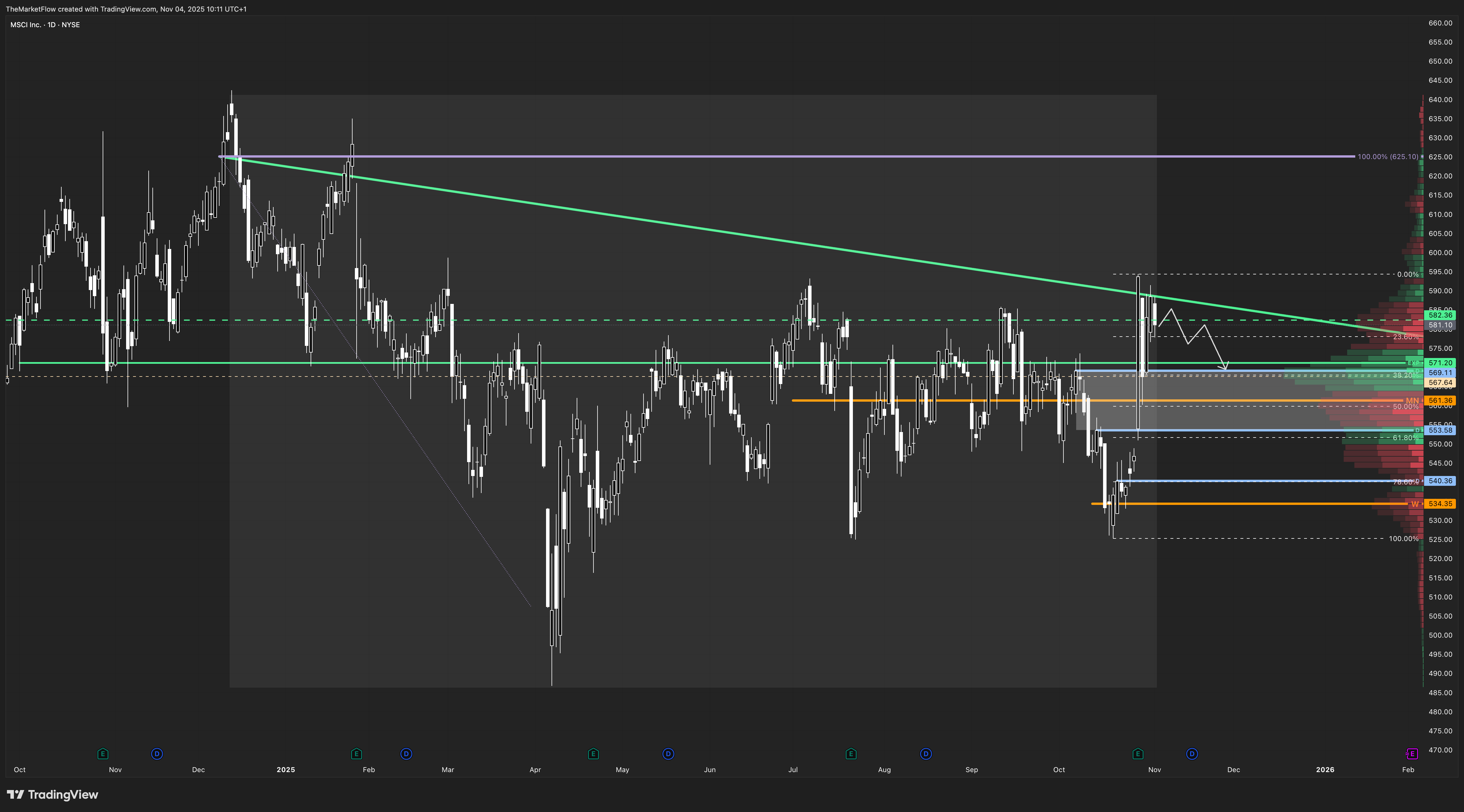Click the earnings marker between Jul and Aug
This screenshot has height=812, width=1464.
851,754
